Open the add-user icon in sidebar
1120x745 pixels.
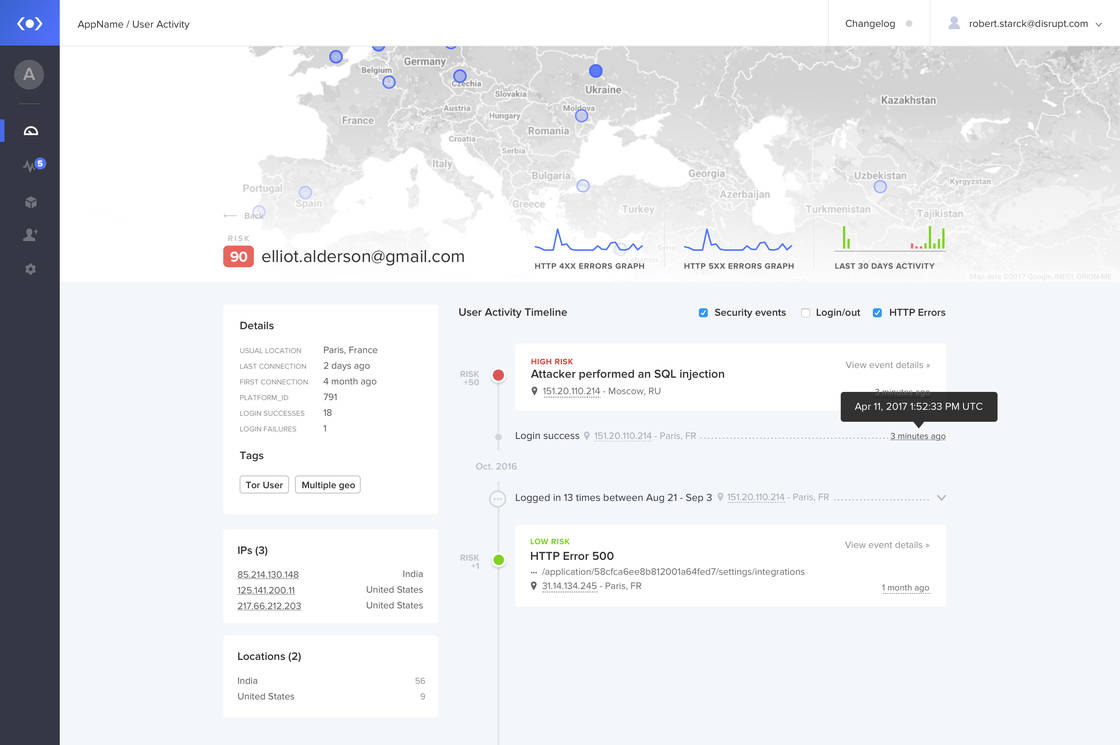(x=30, y=235)
